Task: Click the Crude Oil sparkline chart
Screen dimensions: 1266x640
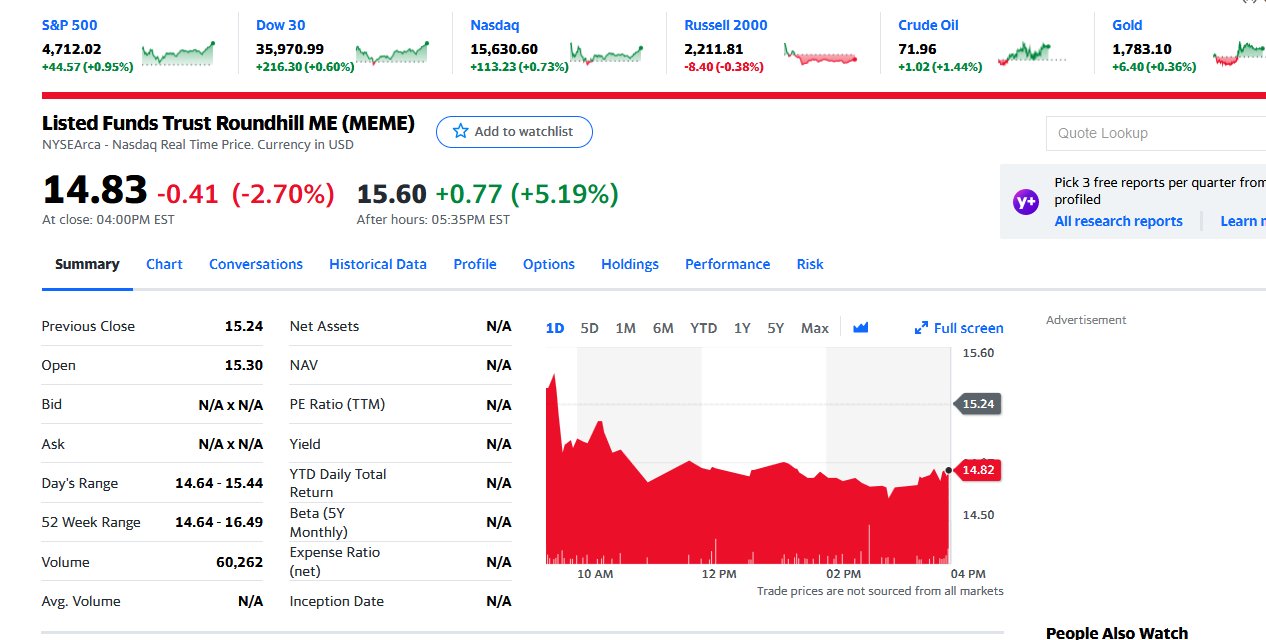Action: click(x=1032, y=53)
